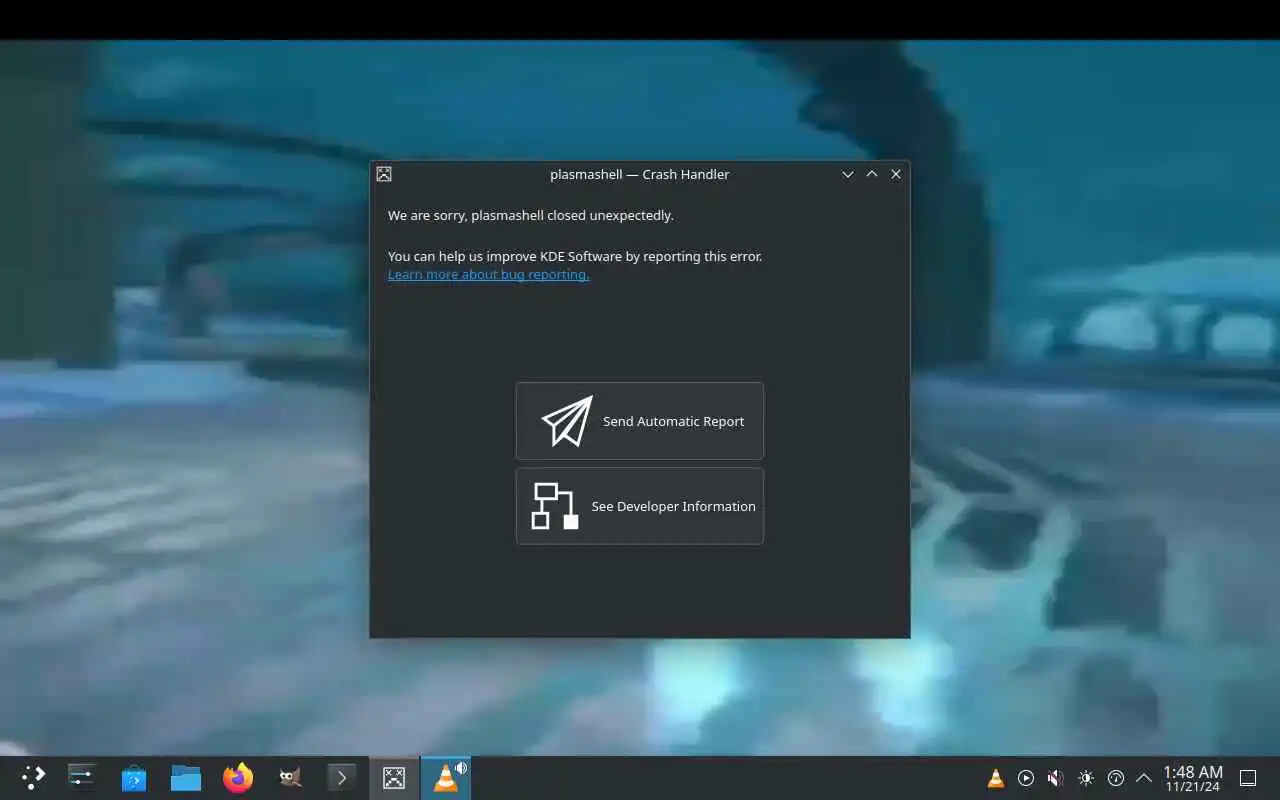Open the clock showing 1:48 AM

1193,779
